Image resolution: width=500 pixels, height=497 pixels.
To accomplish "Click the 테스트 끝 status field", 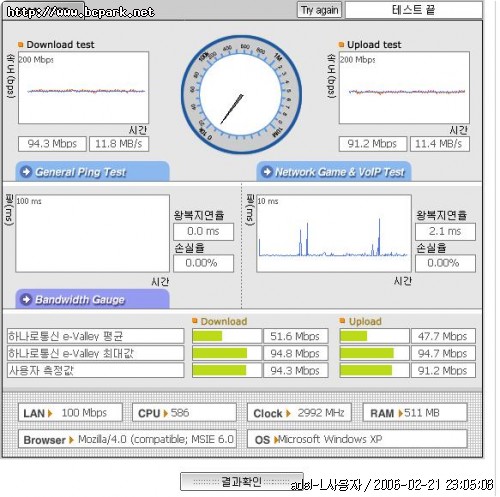I will [414, 10].
